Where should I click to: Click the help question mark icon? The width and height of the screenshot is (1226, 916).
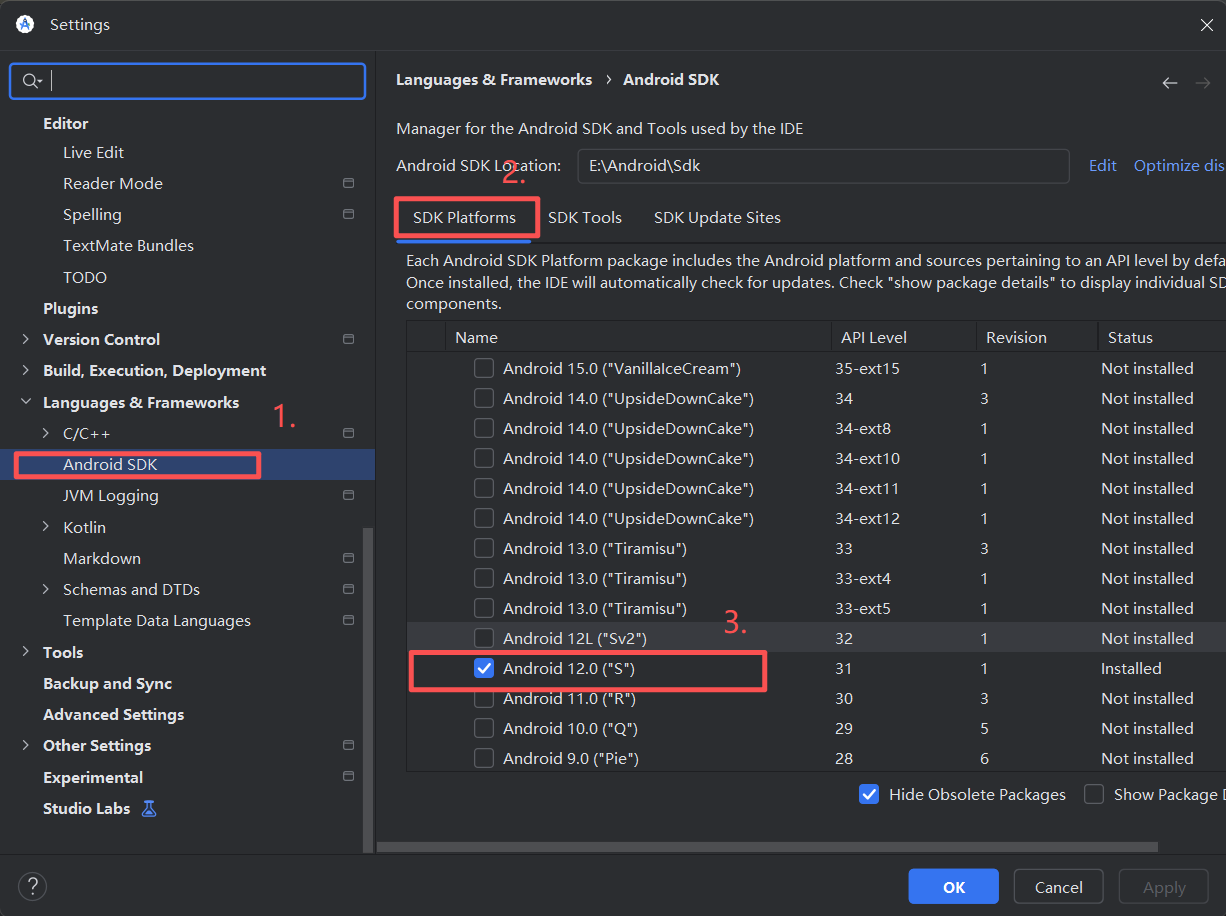click(32, 886)
